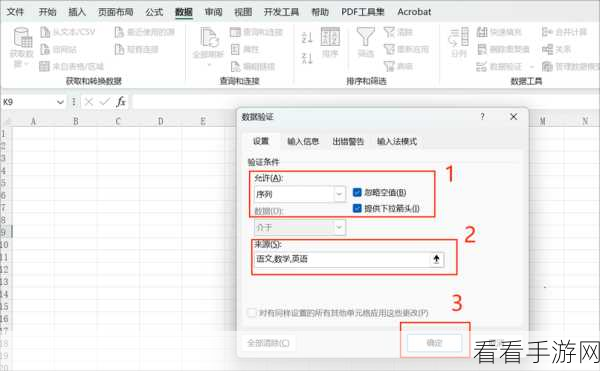The width and height of the screenshot is (600, 371).
Task: Click the Clear filter (清除) icon
Action: (389, 32)
